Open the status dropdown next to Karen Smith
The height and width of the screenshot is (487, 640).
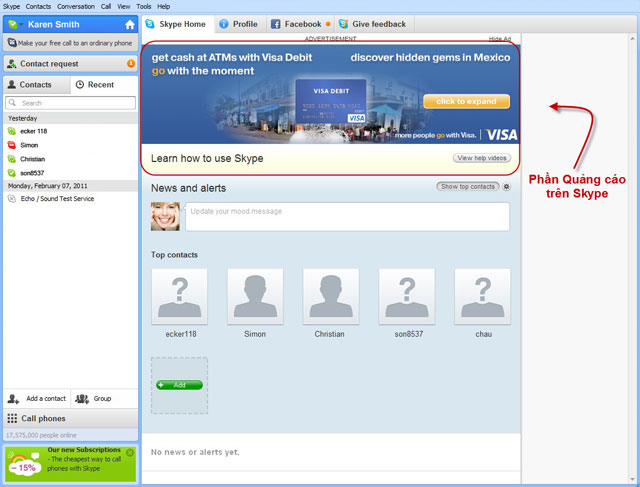21,24
